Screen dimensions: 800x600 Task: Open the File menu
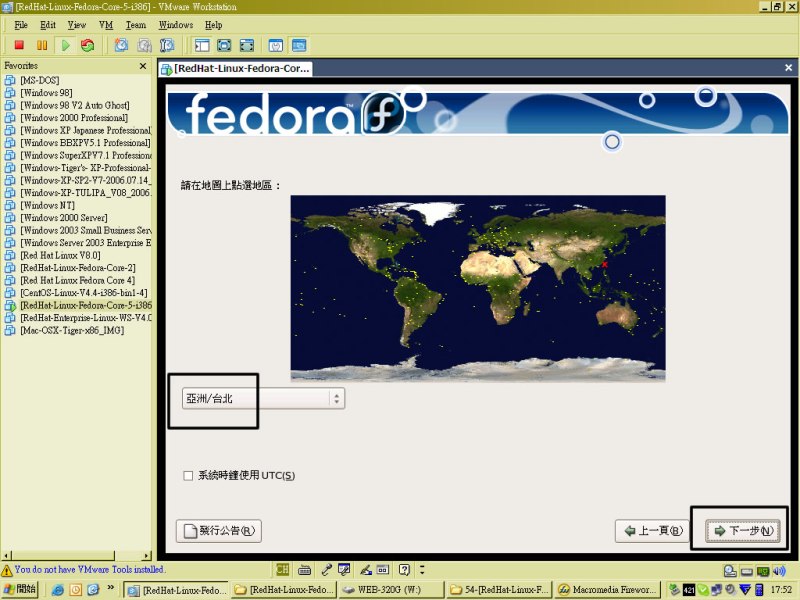tap(21, 25)
